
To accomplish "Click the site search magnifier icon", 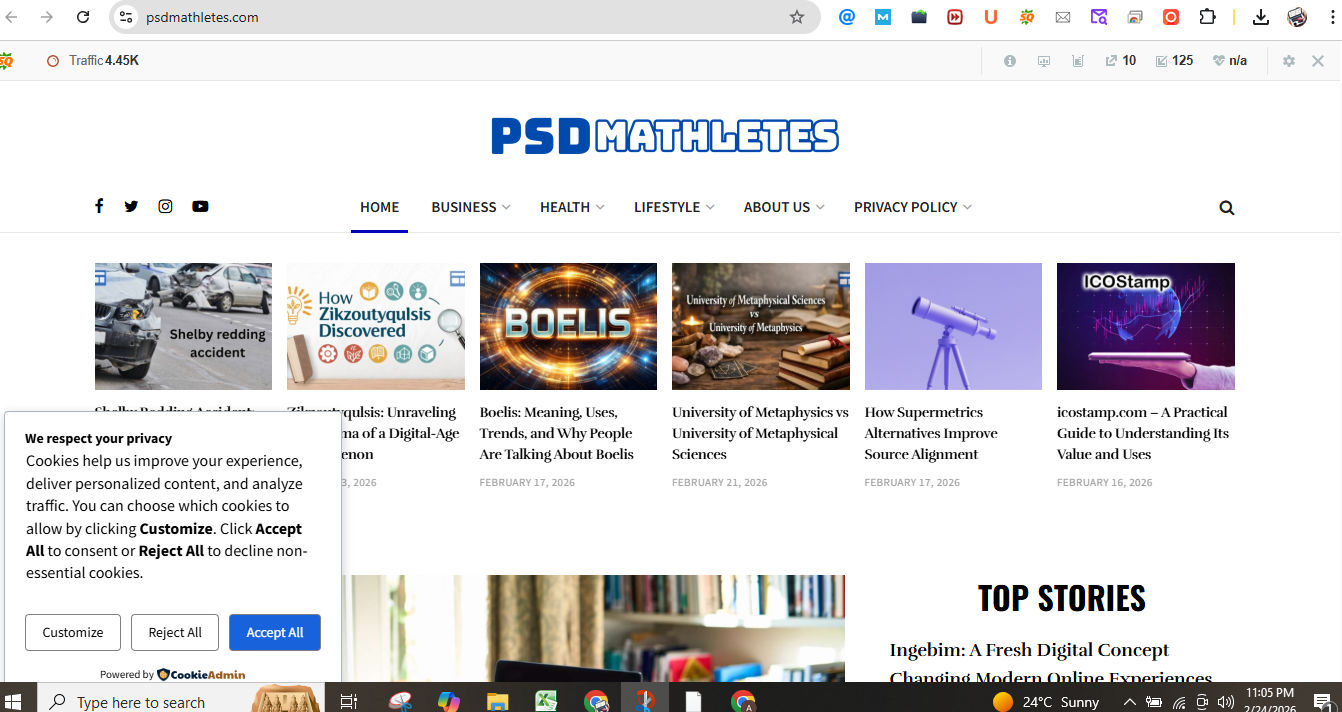I will pos(1227,208).
